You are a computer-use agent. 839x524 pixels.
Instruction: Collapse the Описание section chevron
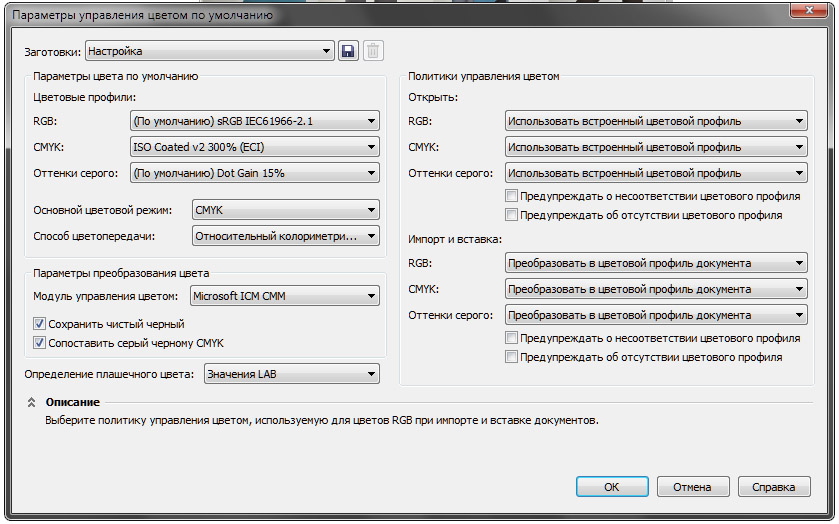31,403
